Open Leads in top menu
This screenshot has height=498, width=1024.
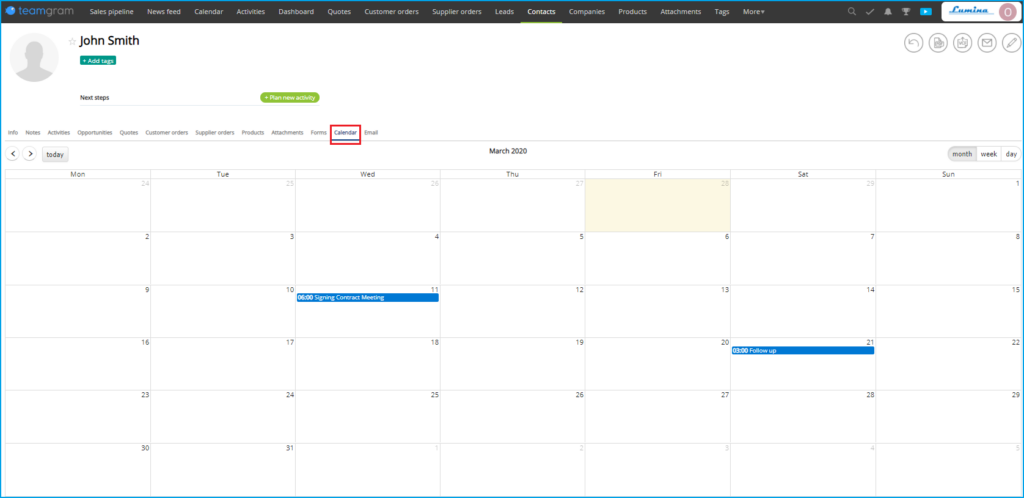[505, 12]
